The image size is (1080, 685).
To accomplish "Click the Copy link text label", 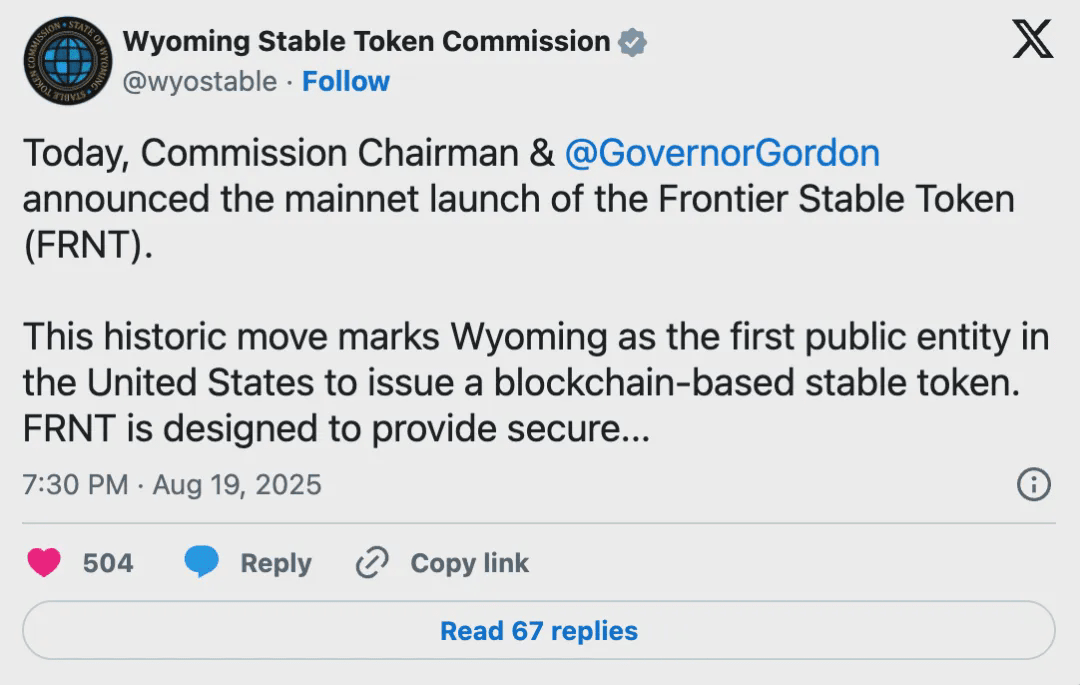I will click(469, 563).
